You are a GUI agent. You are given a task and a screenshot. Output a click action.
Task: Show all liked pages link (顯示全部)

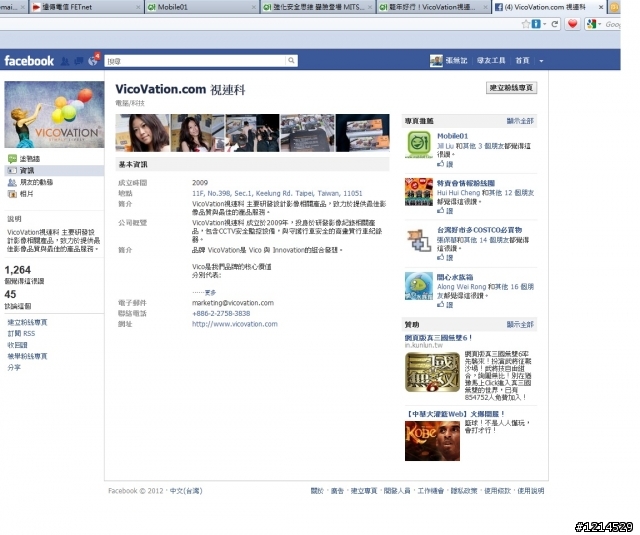coord(520,121)
